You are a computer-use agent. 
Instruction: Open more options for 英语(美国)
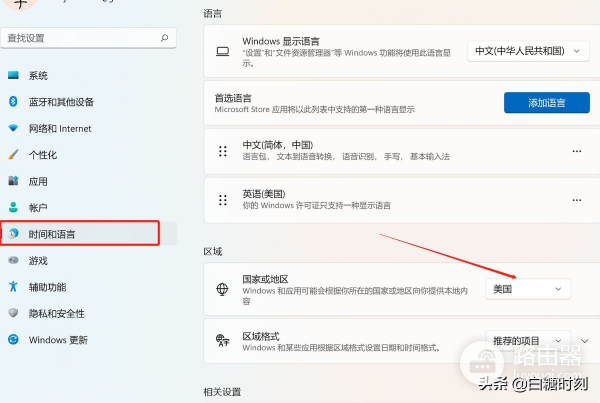tap(577, 200)
